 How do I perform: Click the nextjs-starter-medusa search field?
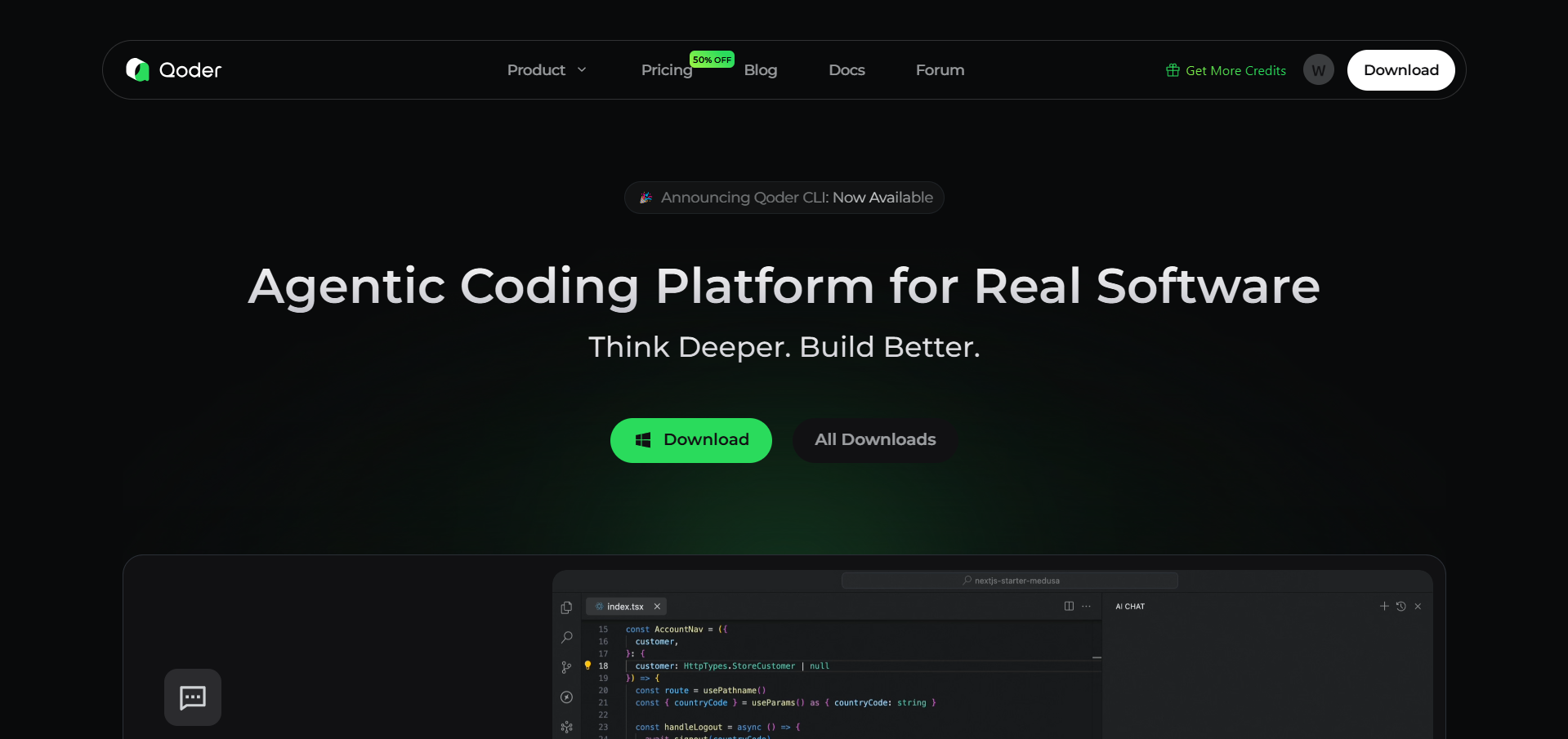point(1009,580)
